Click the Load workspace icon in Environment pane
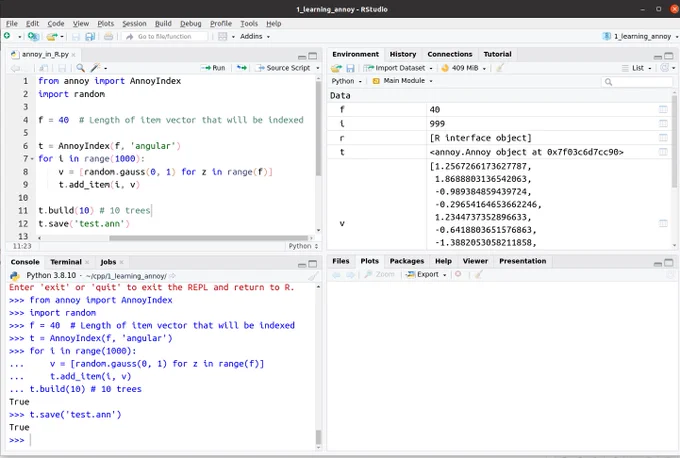 [x=336, y=68]
